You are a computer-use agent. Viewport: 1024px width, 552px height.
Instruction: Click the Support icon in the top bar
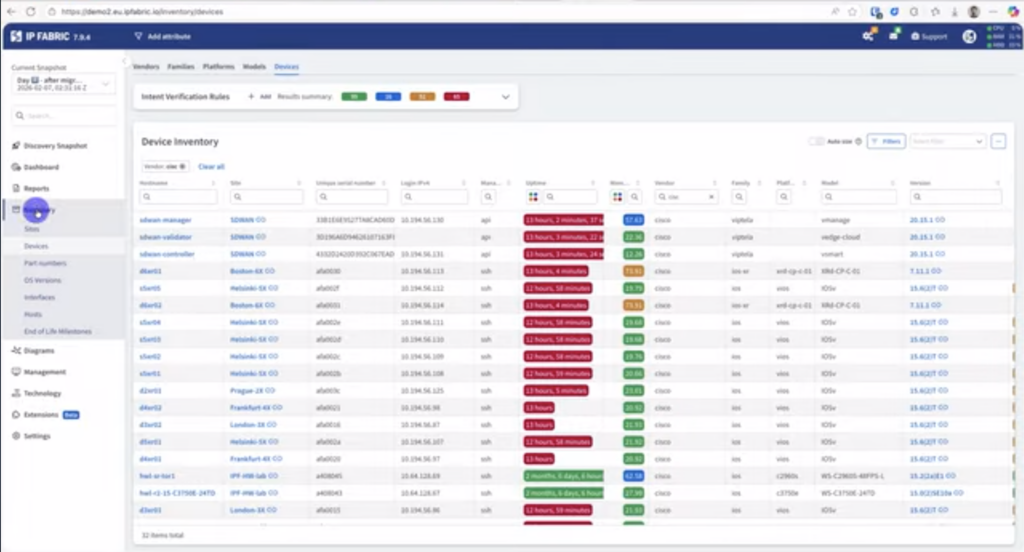click(x=915, y=37)
